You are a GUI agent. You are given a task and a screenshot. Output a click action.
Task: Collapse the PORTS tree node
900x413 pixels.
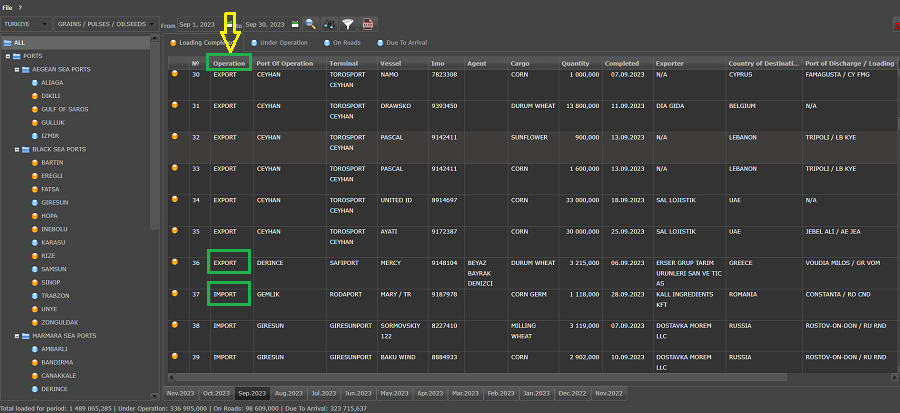click(8, 56)
